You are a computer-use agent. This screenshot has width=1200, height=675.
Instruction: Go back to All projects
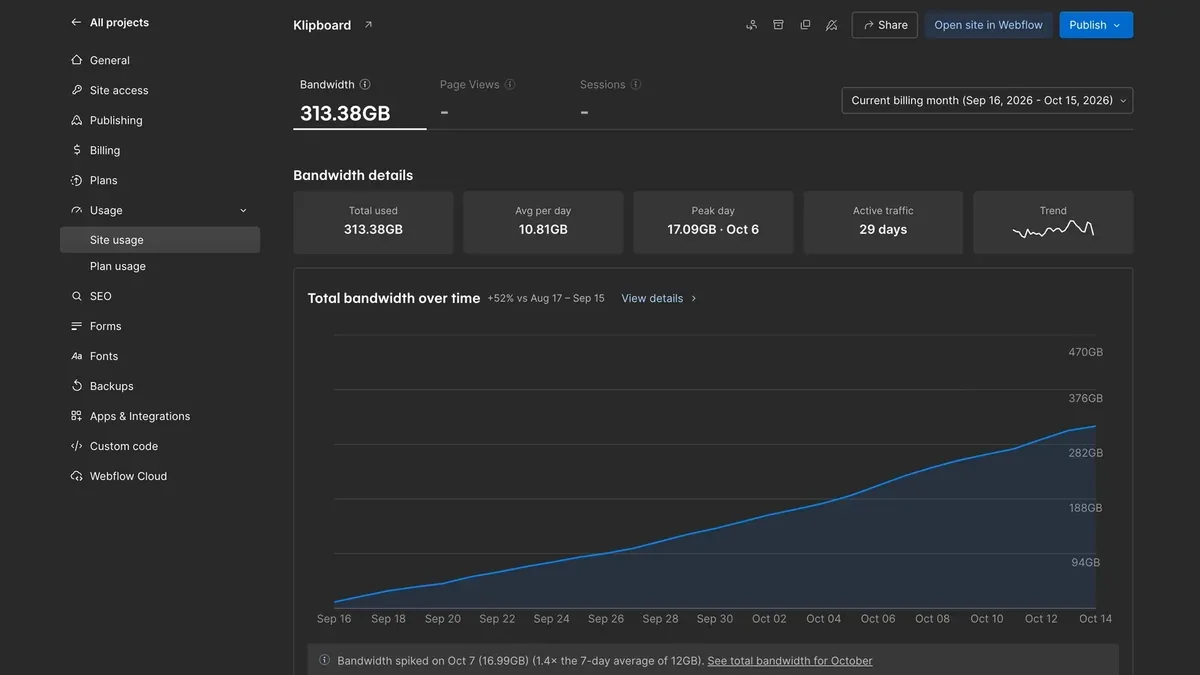click(x=109, y=22)
